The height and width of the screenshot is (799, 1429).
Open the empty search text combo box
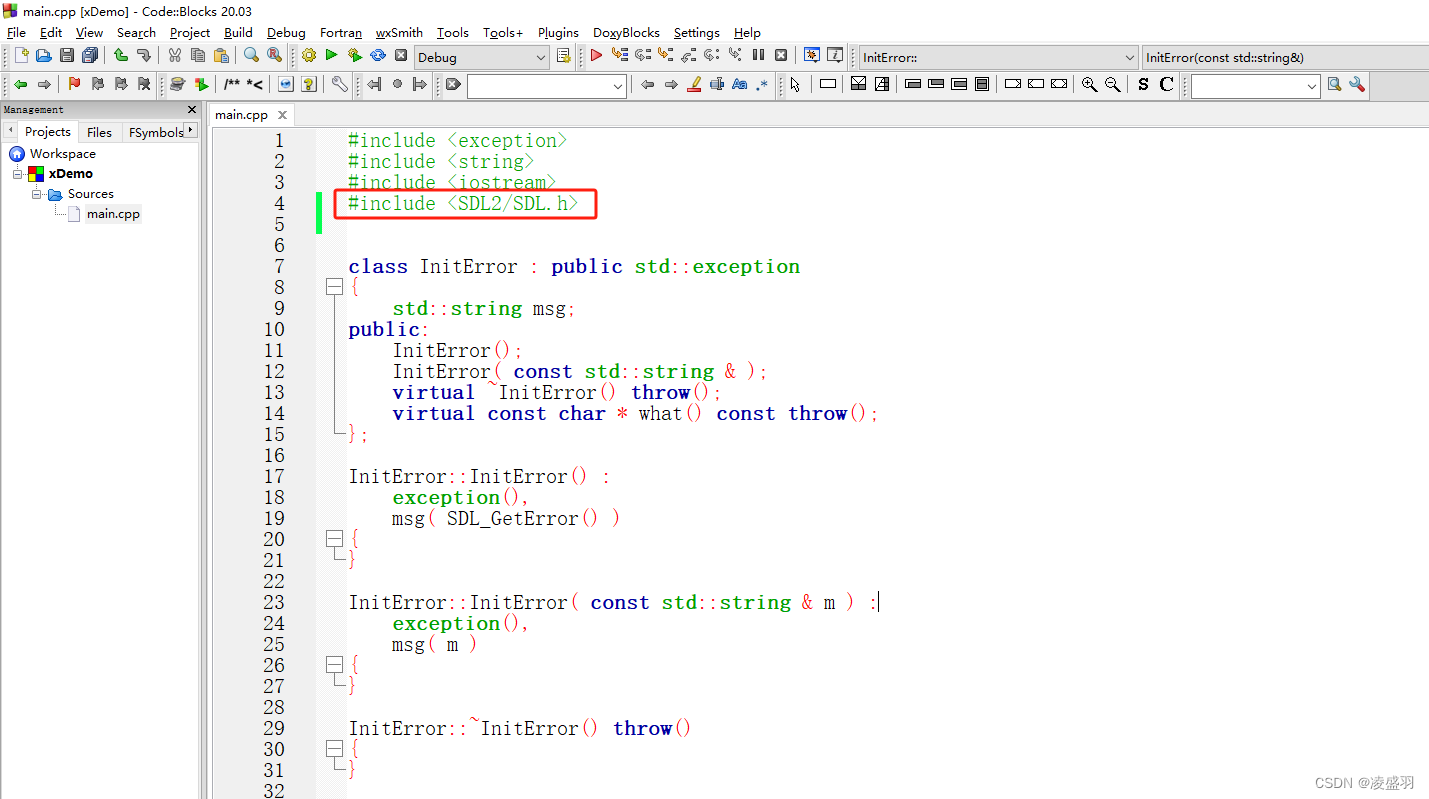547,86
